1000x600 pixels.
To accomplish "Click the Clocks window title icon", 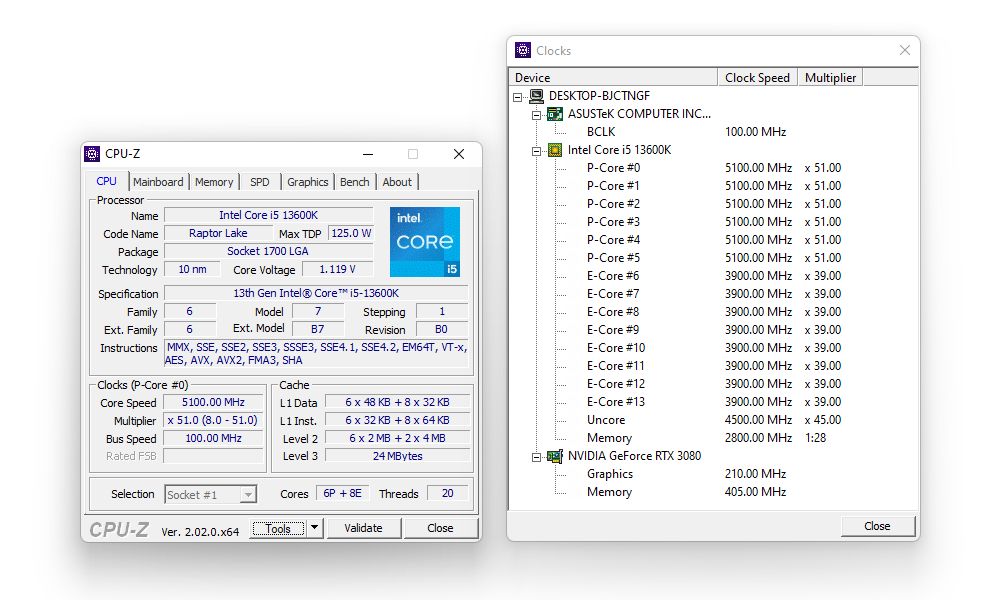I will (x=523, y=50).
